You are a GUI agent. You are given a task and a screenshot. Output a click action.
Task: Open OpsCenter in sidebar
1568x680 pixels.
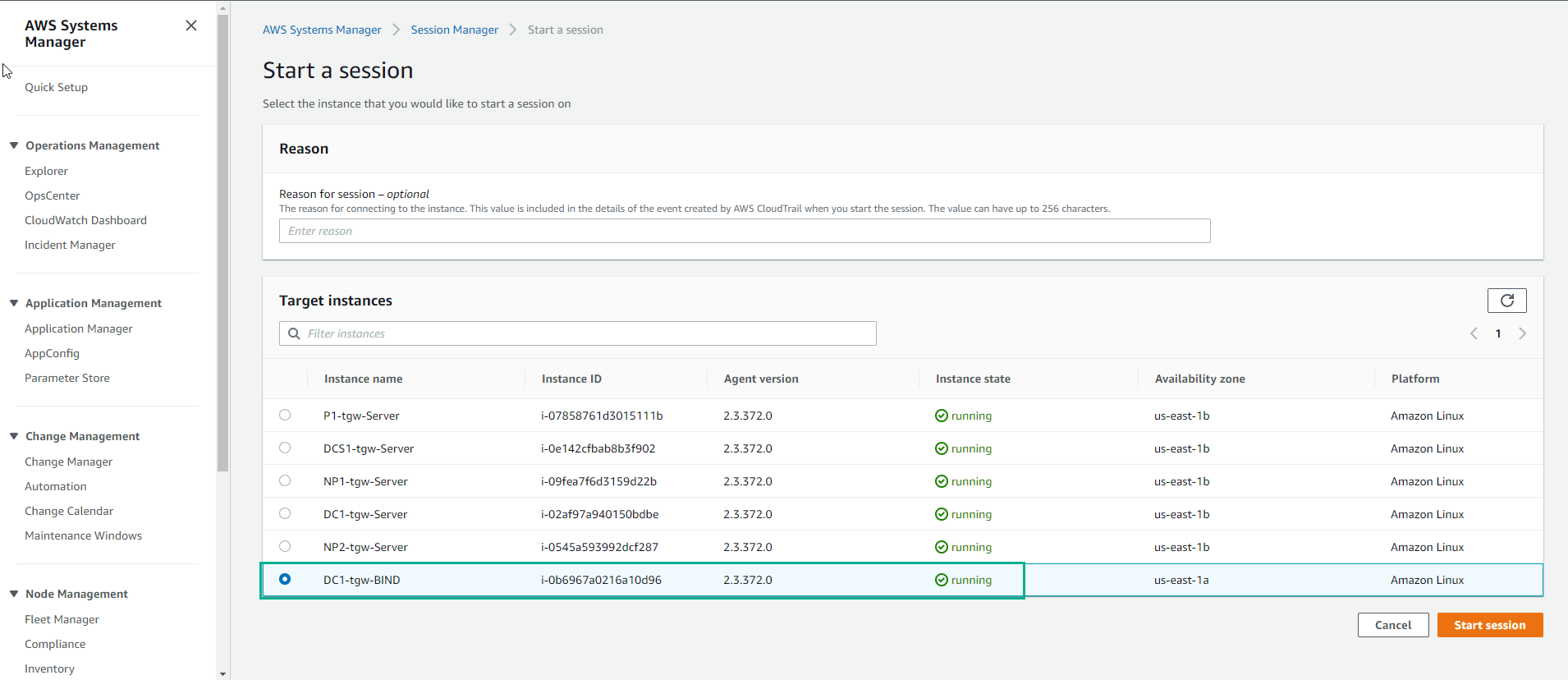[x=52, y=195]
